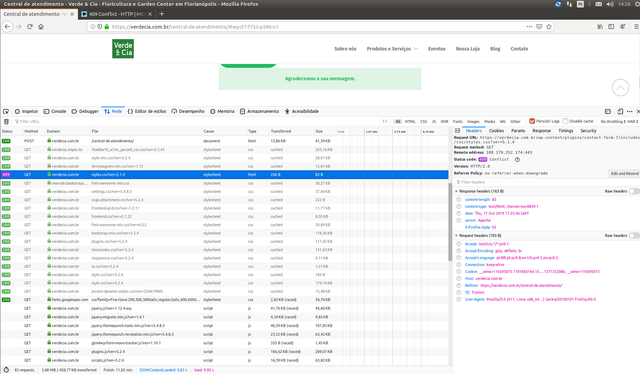Open the Timings tab
Image resolution: width=640 pixels, height=374 pixels.
click(566, 131)
